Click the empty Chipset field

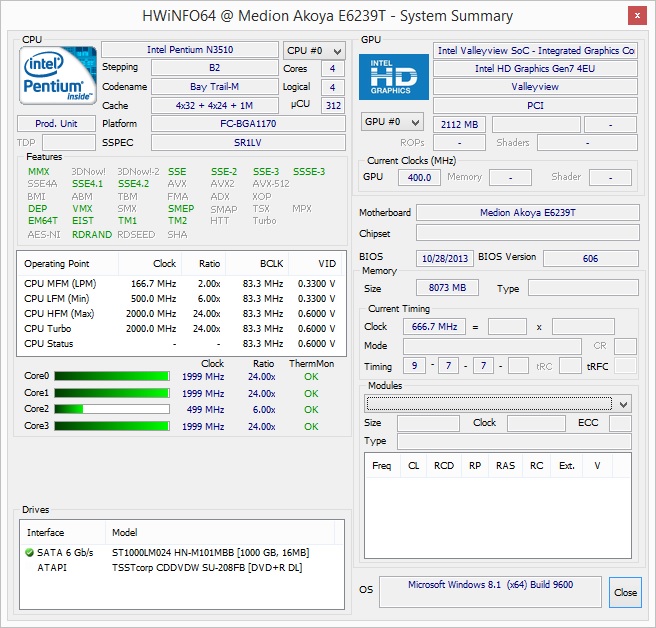(528, 233)
